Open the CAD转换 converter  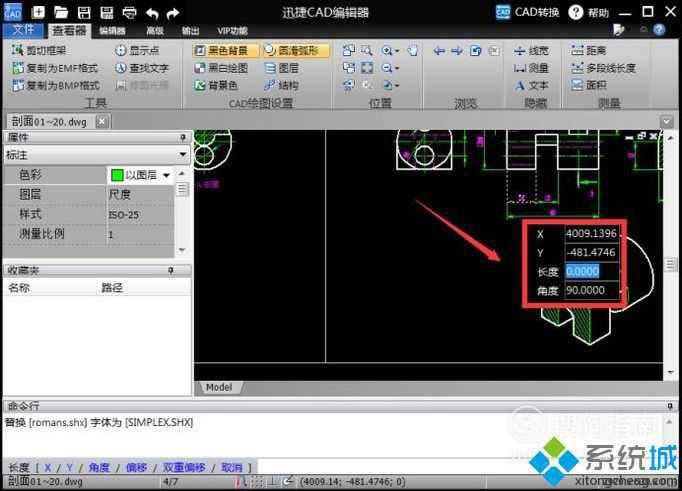tap(528, 12)
